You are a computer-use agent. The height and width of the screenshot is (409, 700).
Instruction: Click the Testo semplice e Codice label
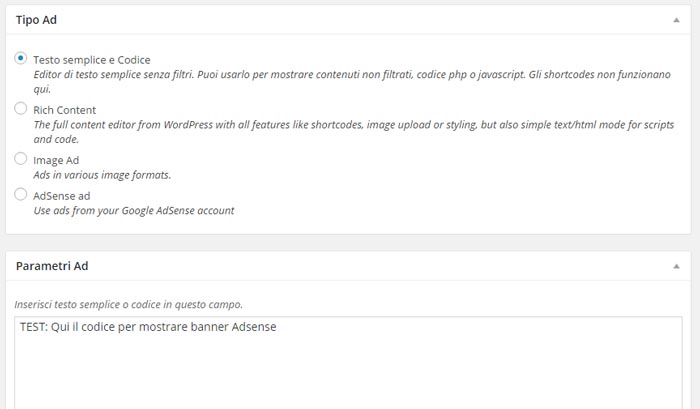[x=92, y=60]
